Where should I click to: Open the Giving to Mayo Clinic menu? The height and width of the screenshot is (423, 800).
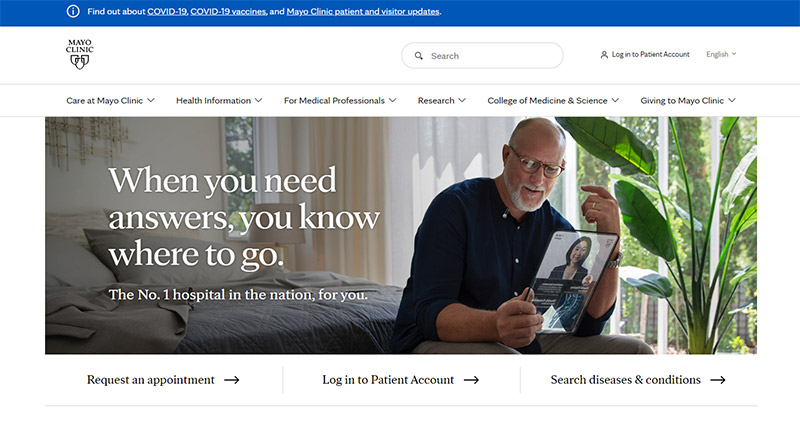(x=688, y=101)
